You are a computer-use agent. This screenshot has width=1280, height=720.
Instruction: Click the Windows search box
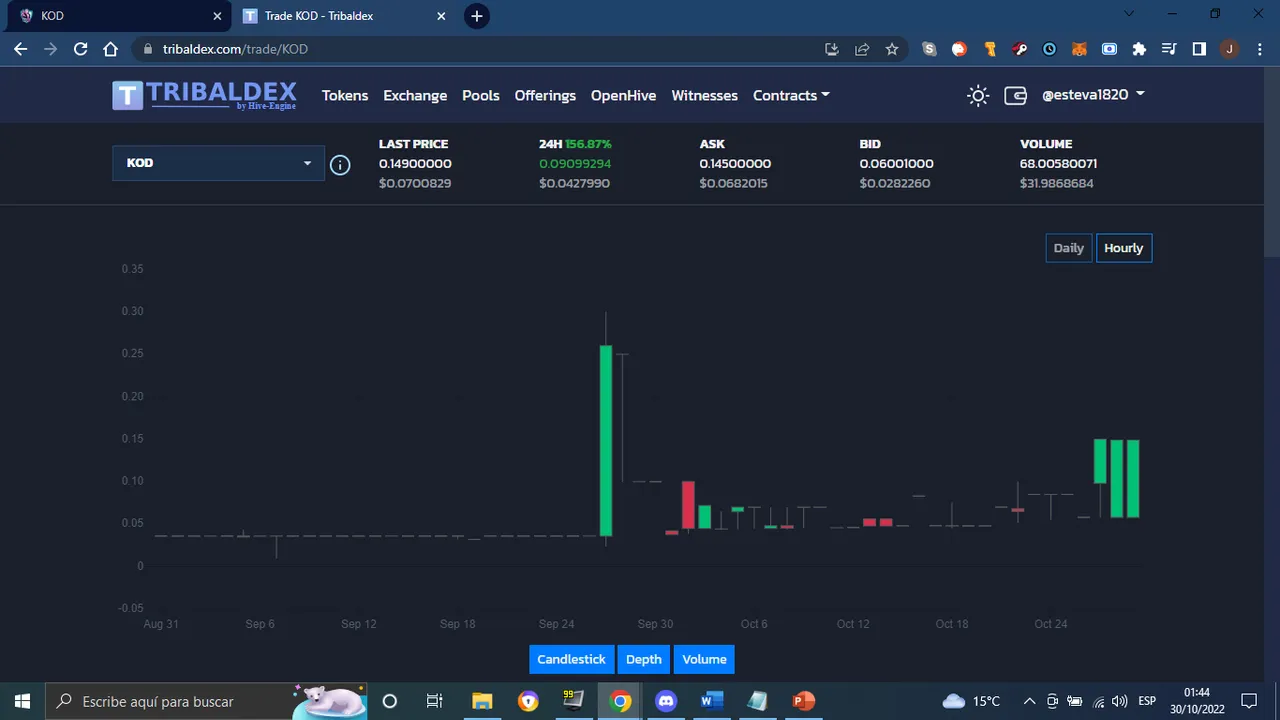(x=205, y=701)
